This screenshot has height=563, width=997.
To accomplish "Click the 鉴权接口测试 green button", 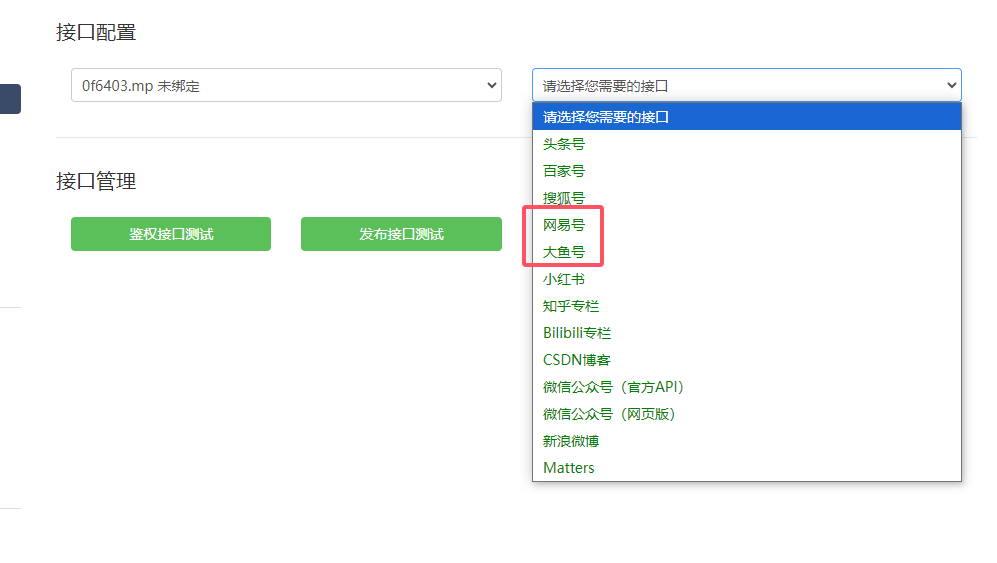I will [x=171, y=234].
